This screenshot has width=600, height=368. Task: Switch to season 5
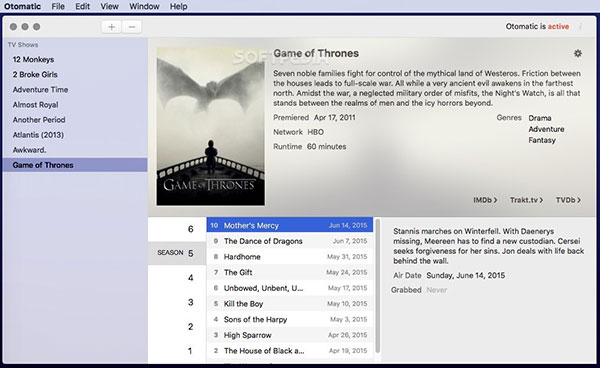pos(177,253)
